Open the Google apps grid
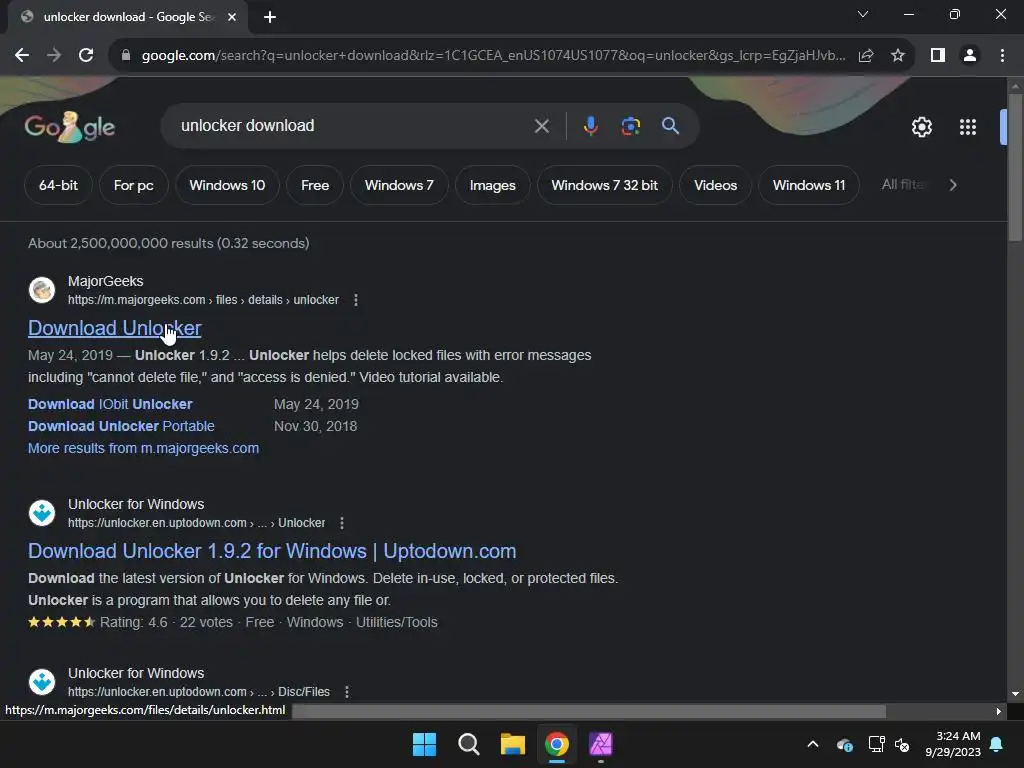The height and width of the screenshot is (768, 1024). pos(968,127)
